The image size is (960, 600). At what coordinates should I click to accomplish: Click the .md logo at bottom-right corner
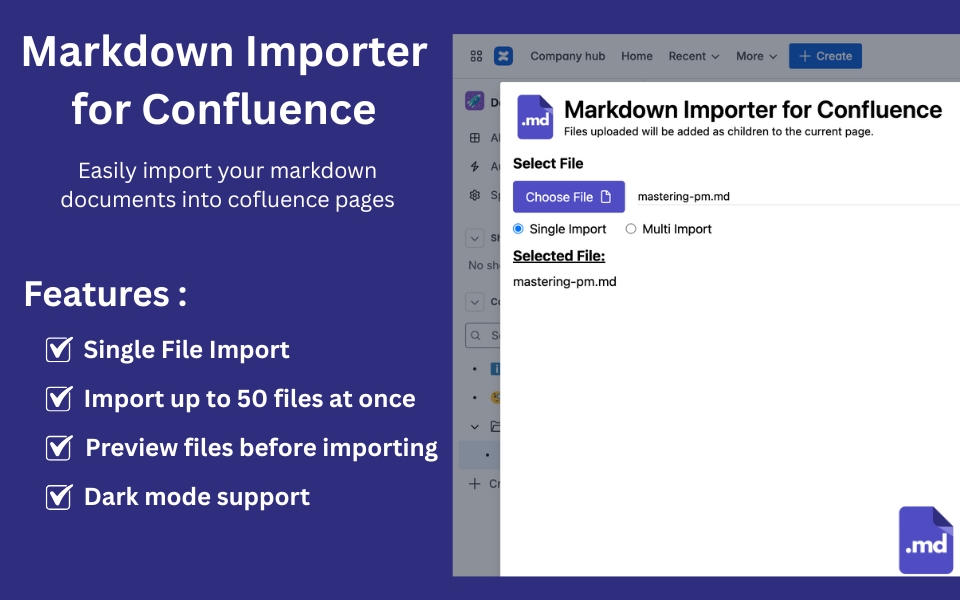(925, 542)
